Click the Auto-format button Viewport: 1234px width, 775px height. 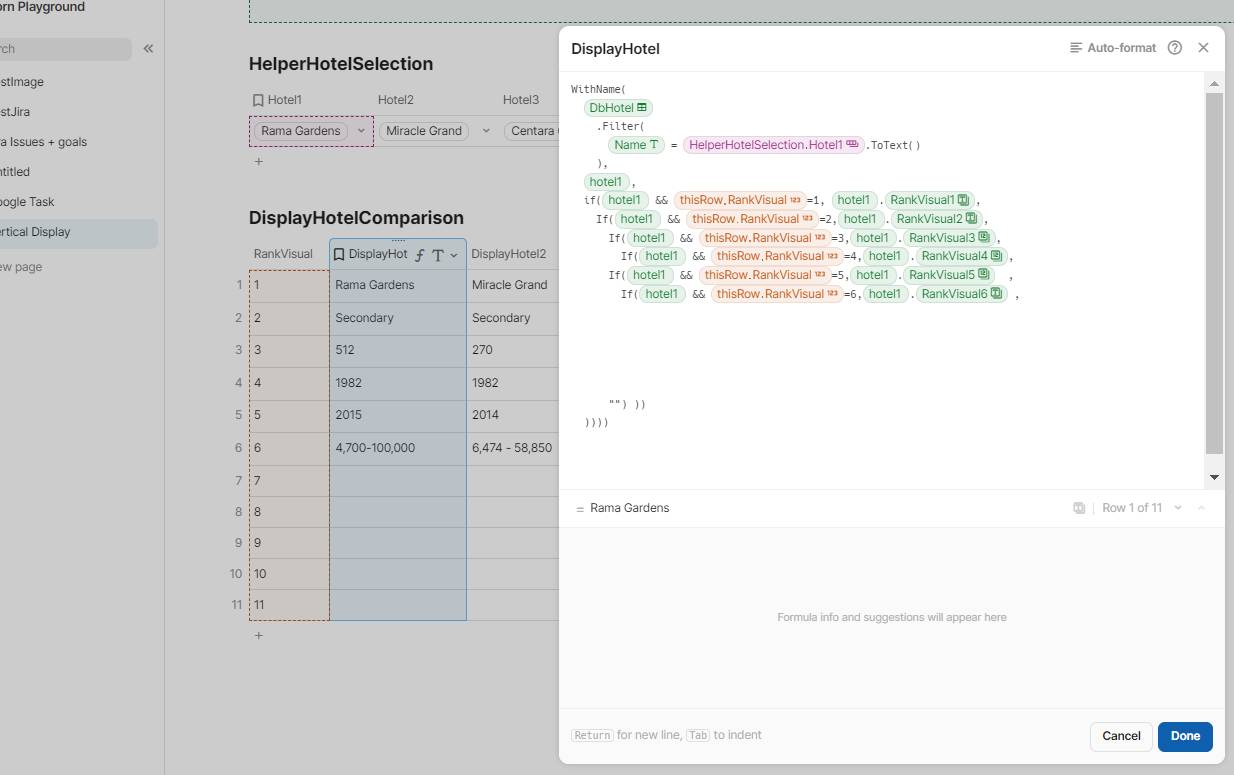point(1112,48)
